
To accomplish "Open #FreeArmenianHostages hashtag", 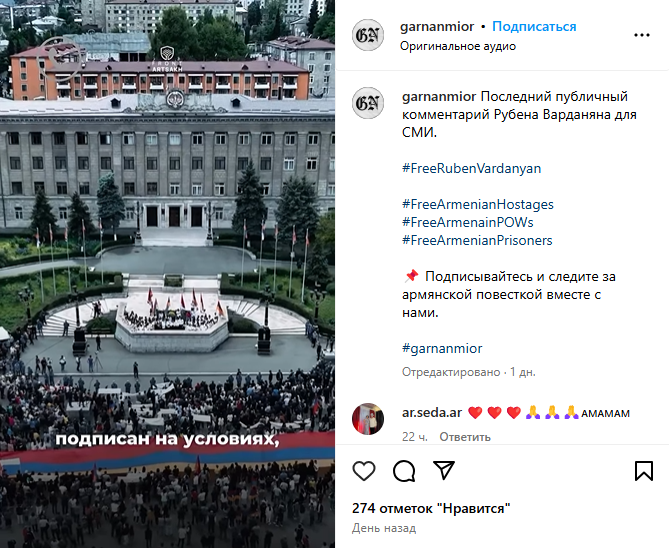I will 478,204.
